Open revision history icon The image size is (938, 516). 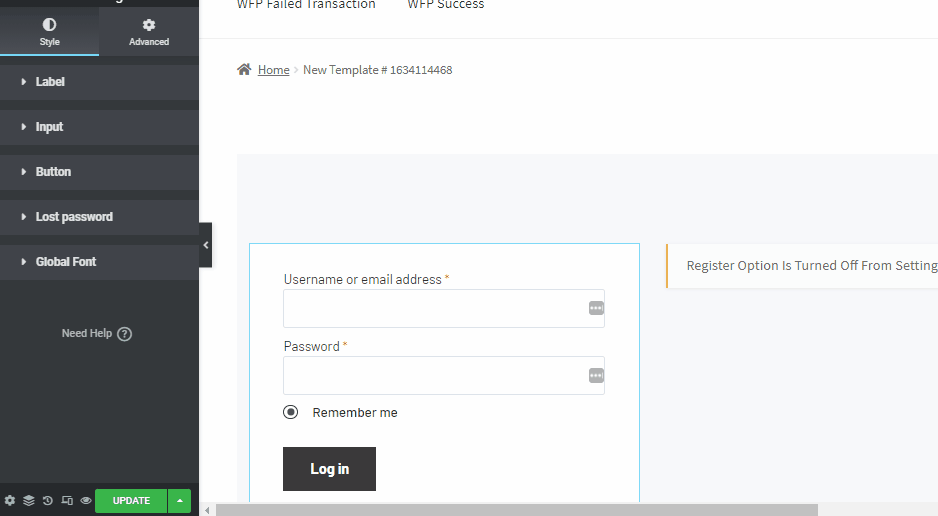pos(47,500)
